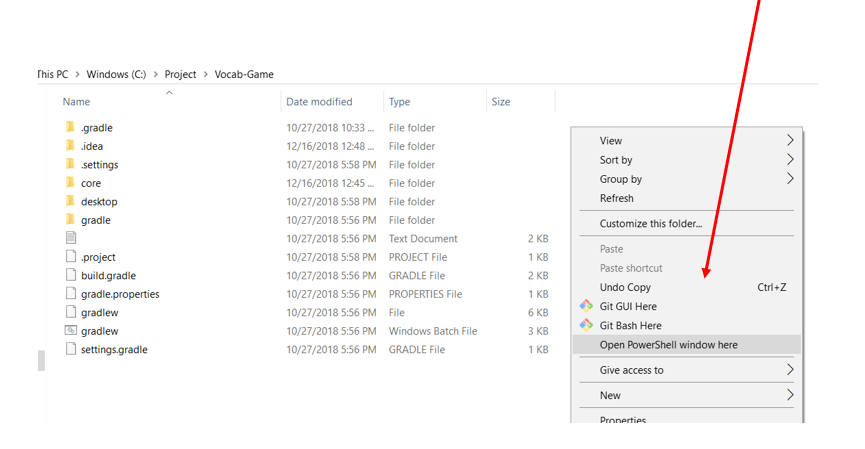Select the build.gradle file name

pyautogui.click(x=108, y=276)
